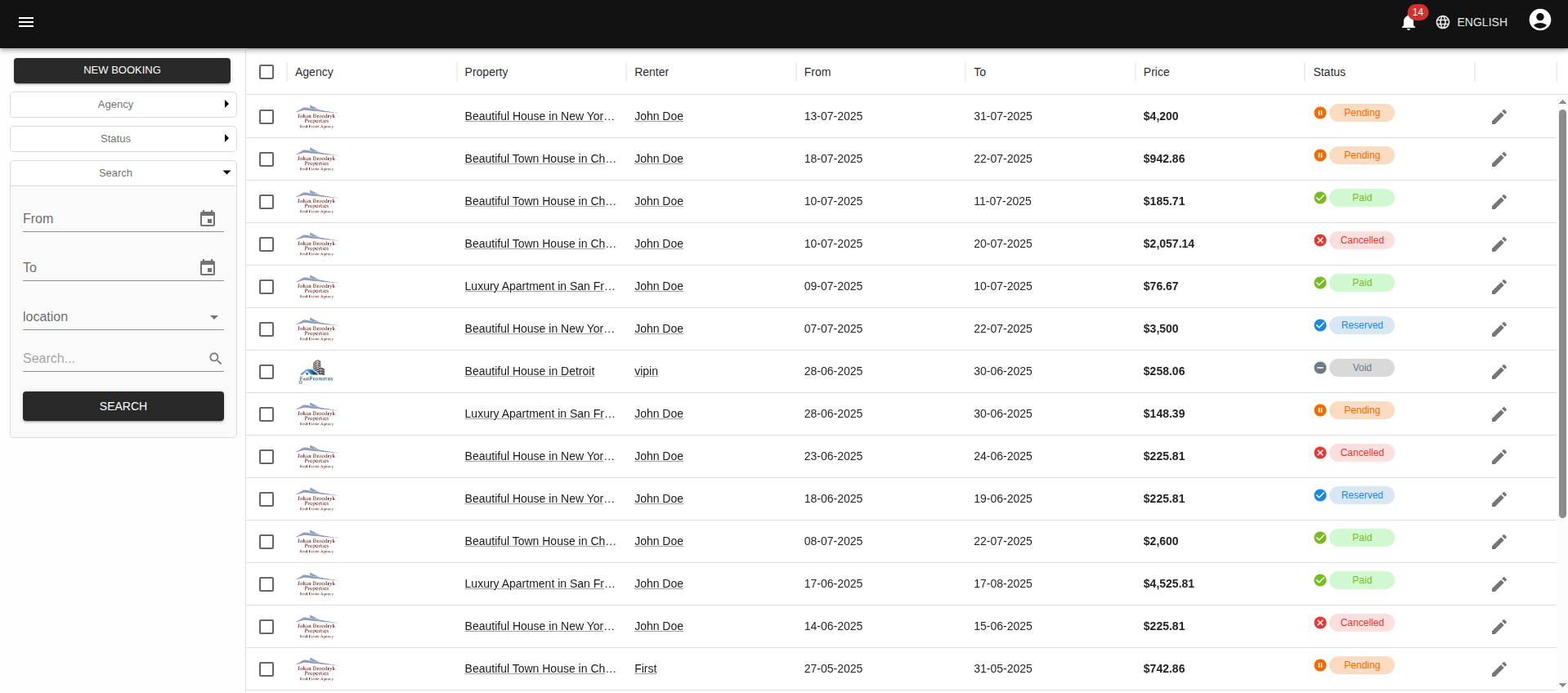Check the $185.71 booking row
This screenshot has width=1568, height=693.
(x=267, y=202)
